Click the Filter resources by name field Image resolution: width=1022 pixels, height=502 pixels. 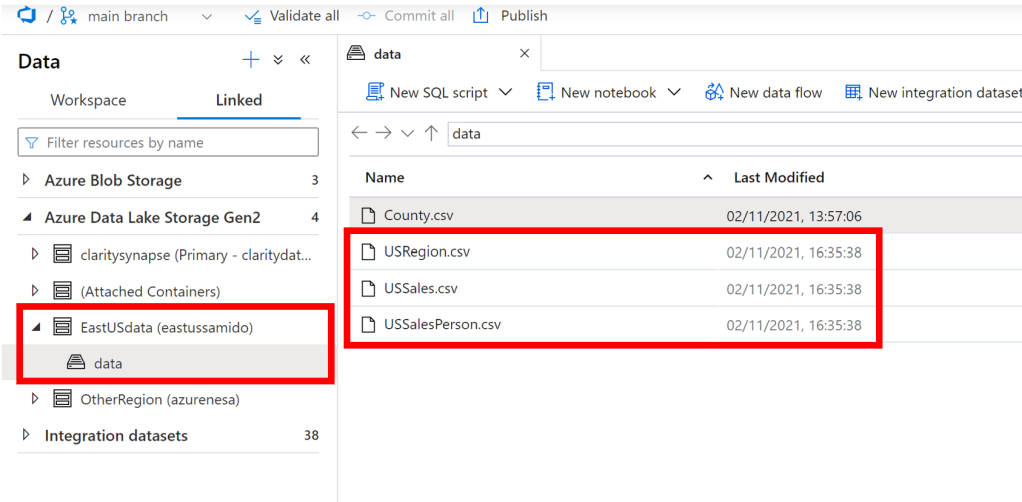(168, 143)
